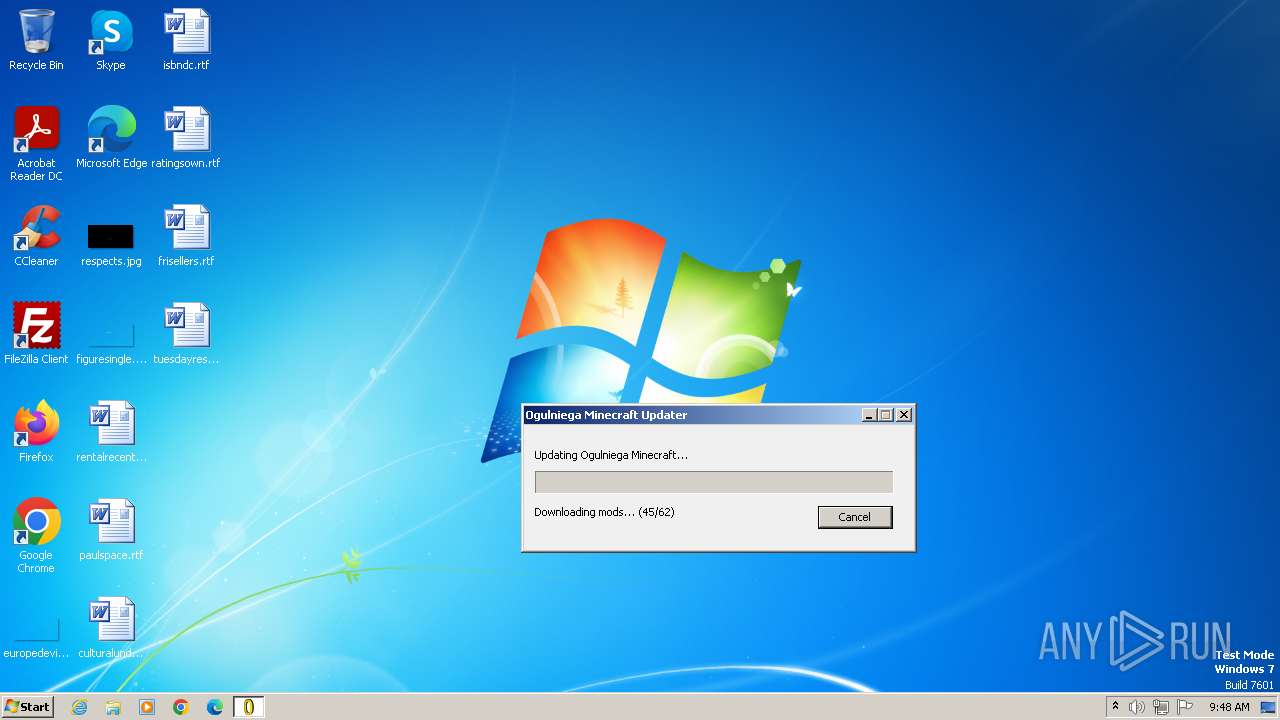Screen dimensions: 1280x720
Task: Launch Edge from the taskbar
Action: [x=215, y=707]
